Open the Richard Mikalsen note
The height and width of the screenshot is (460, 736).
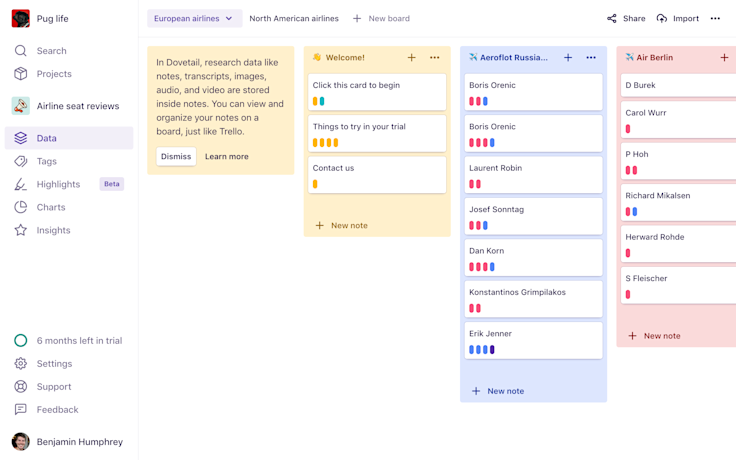(678, 202)
